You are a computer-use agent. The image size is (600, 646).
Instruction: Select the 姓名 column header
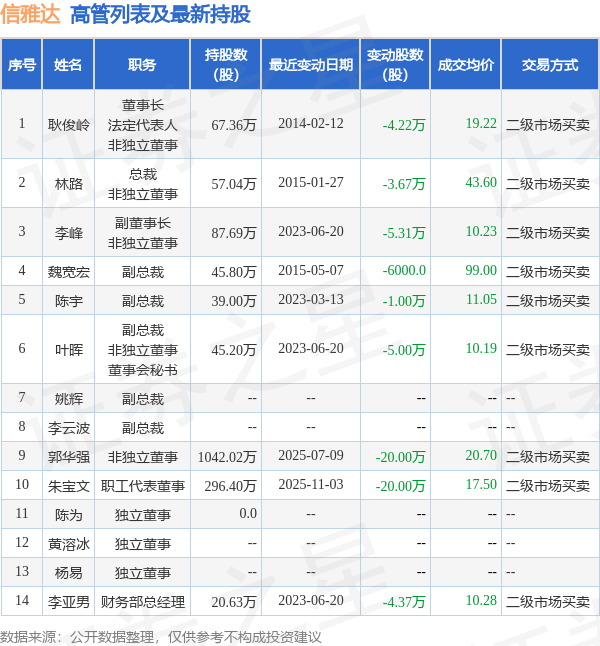coord(68,65)
